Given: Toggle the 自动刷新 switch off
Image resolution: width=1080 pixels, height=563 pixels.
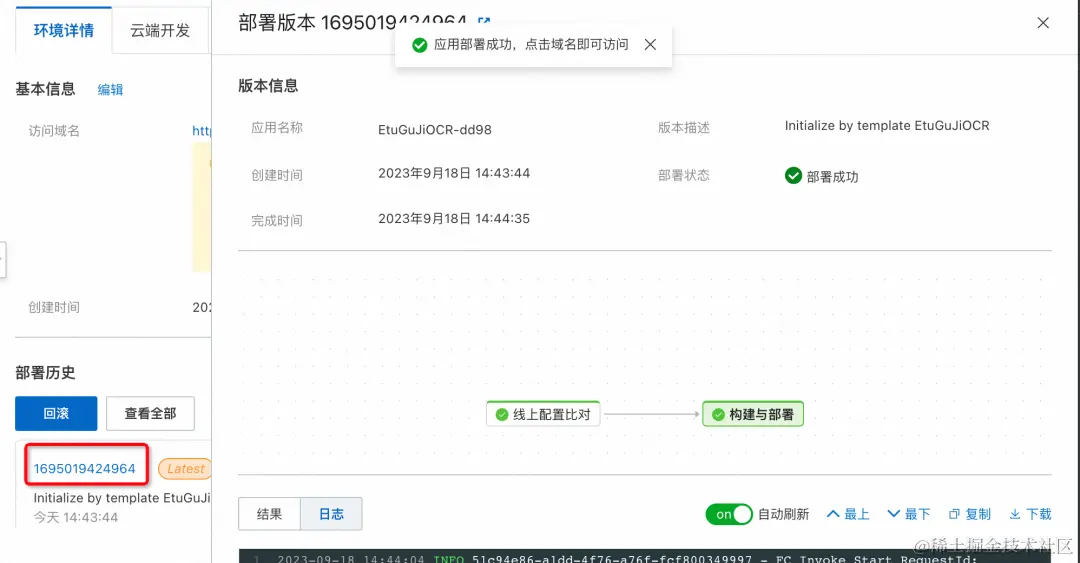Looking at the screenshot, I should coord(729,514).
